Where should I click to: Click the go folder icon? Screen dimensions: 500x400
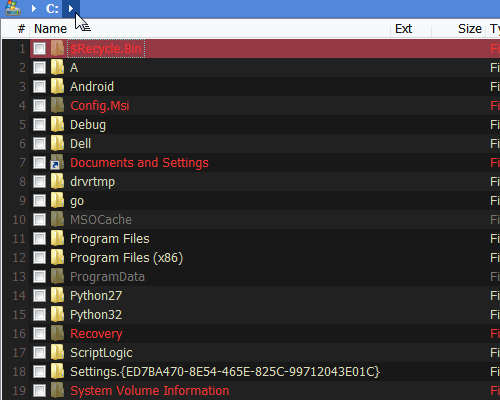57,200
